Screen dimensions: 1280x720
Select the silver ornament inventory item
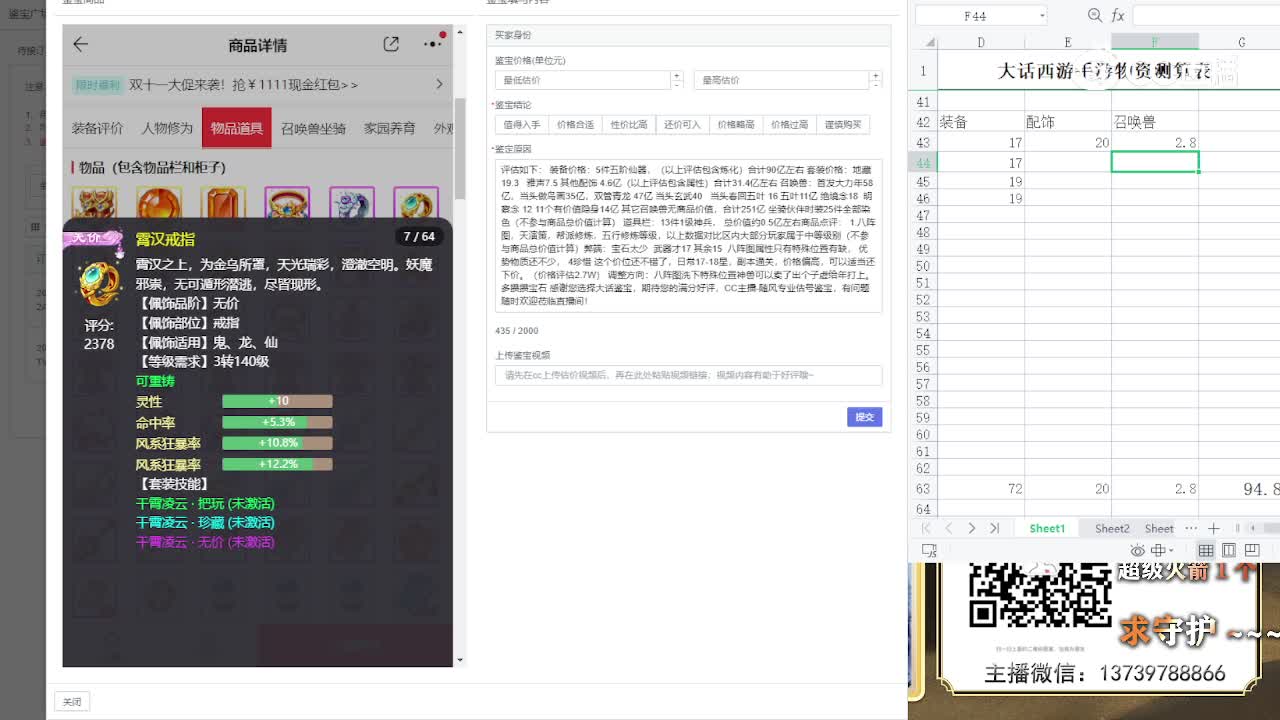[x=352, y=203]
